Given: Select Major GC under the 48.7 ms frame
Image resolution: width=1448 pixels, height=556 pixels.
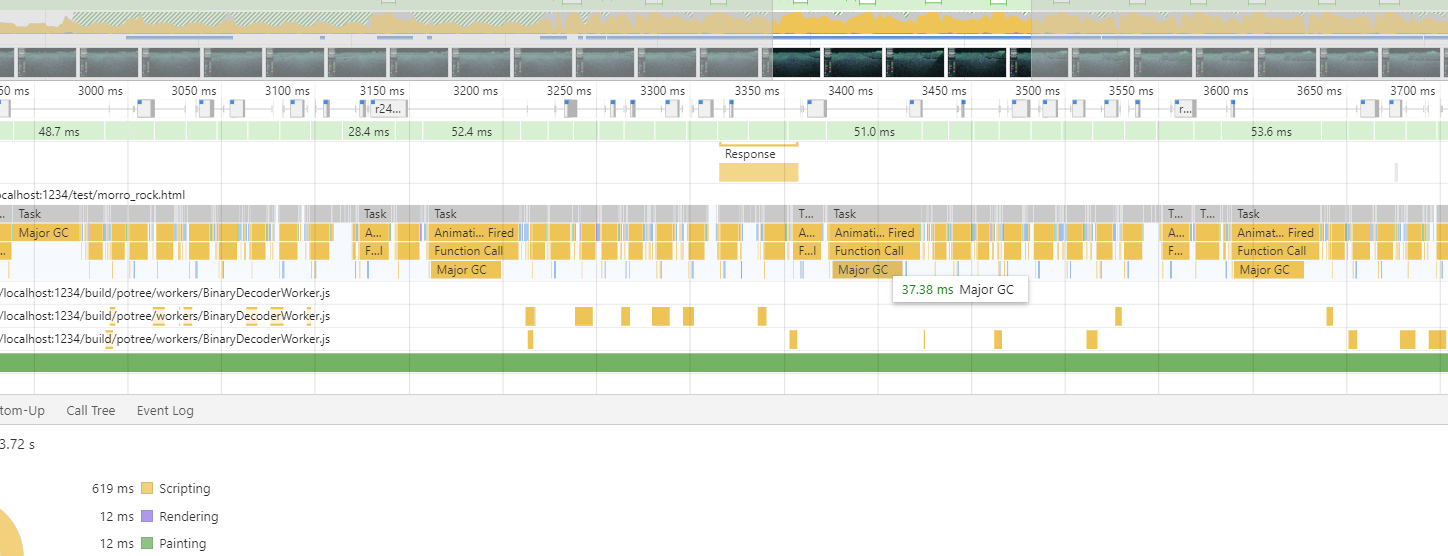Looking at the screenshot, I should pos(47,232).
